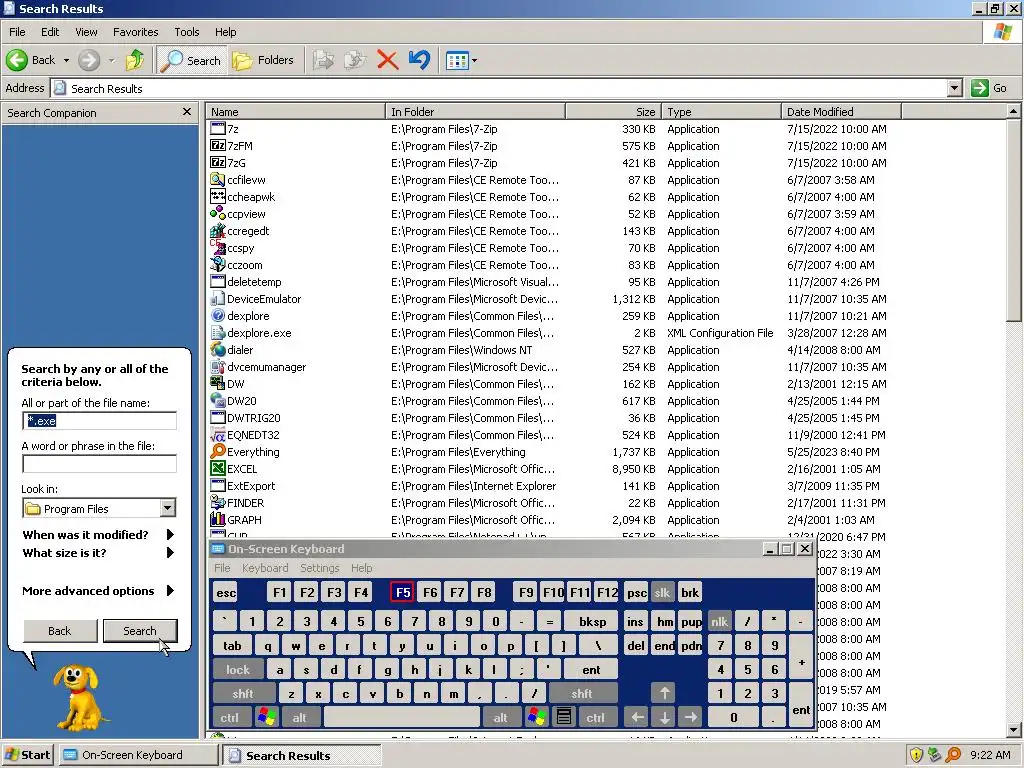Image resolution: width=1024 pixels, height=768 pixels.
Task: Open the Help menu in Search Results
Action: pos(225,32)
